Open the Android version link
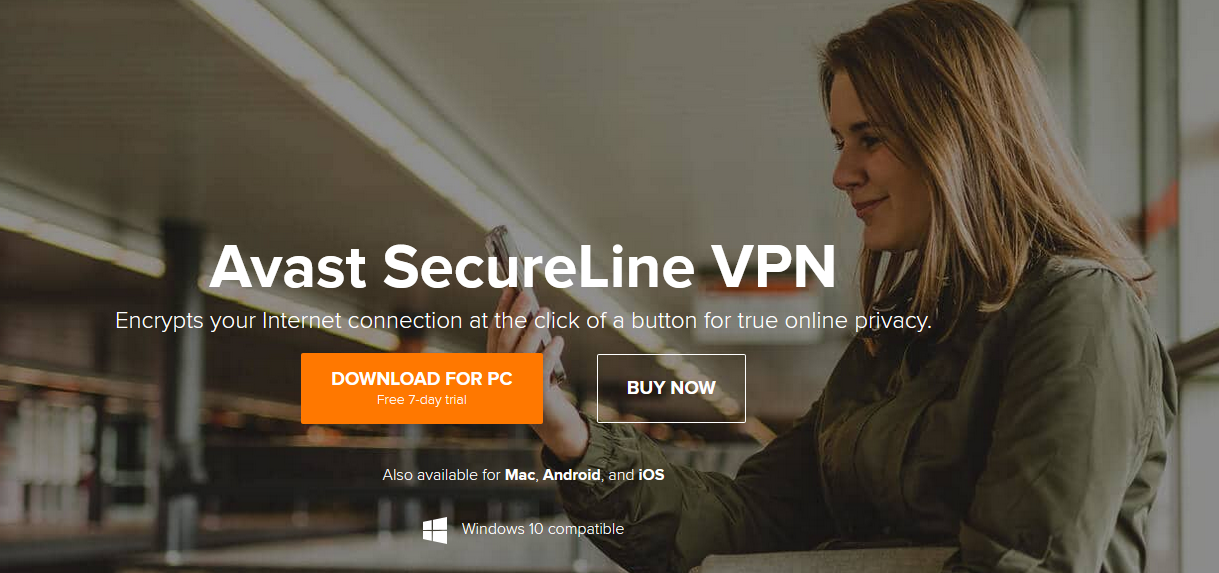The image size is (1219, 573). (x=572, y=475)
